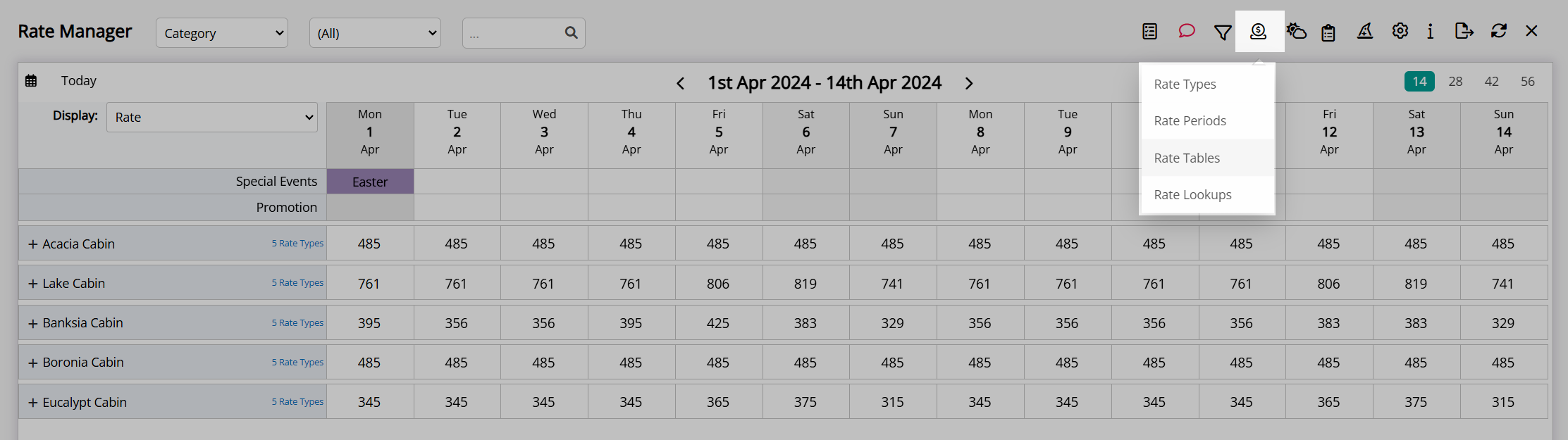Image resolution: width=1568 pixels, height=440 pixels.
Task: Switch the view to 28 days
Action: pos(1456,82)
